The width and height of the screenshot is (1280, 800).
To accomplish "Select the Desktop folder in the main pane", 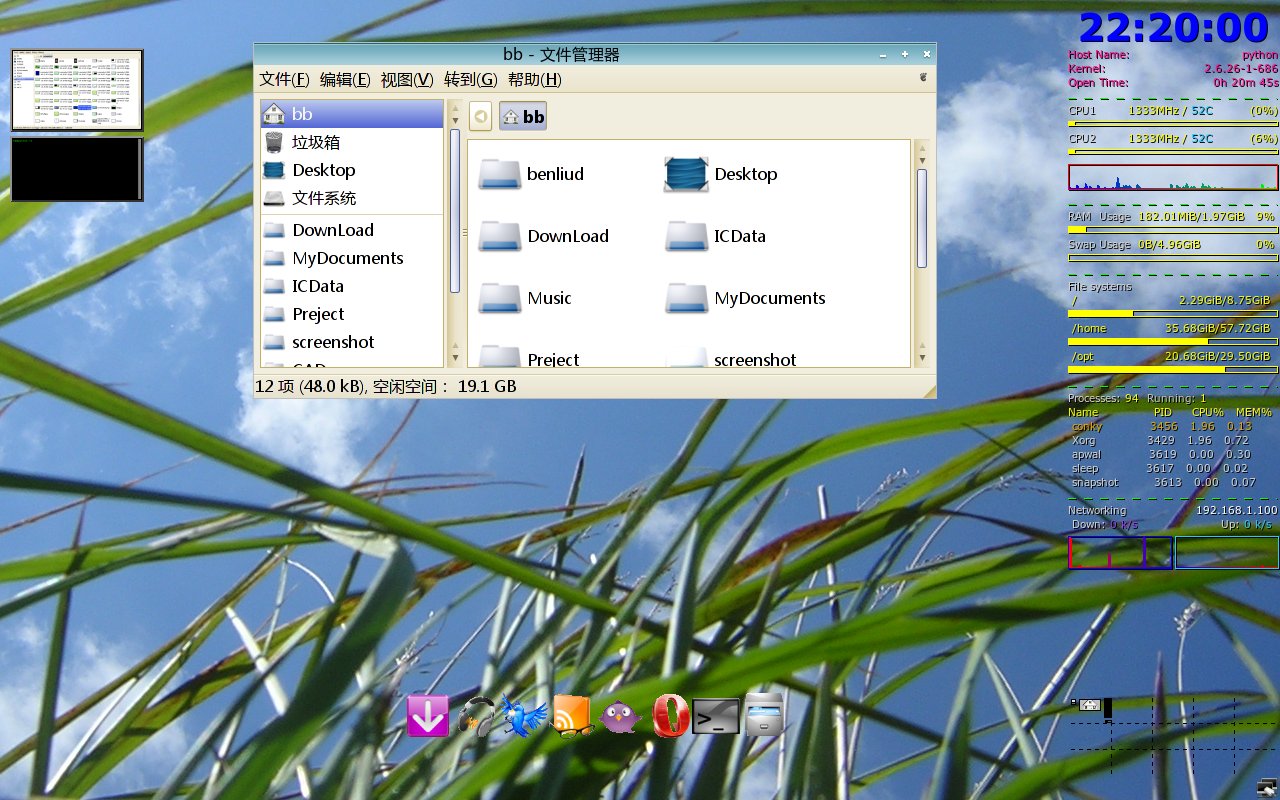I will click(720, 174).
